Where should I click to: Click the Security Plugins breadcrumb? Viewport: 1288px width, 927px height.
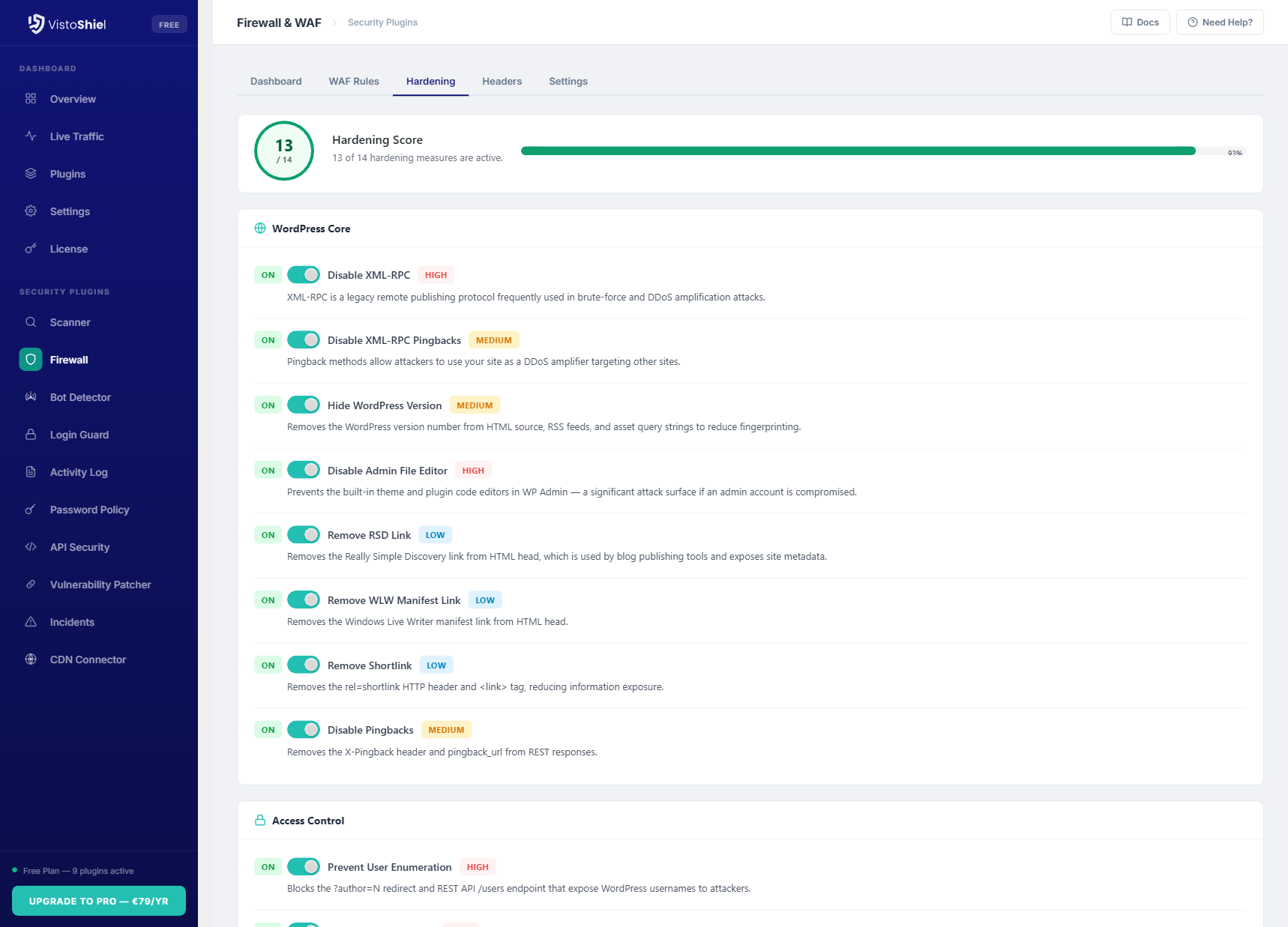(x=382, y=22)
